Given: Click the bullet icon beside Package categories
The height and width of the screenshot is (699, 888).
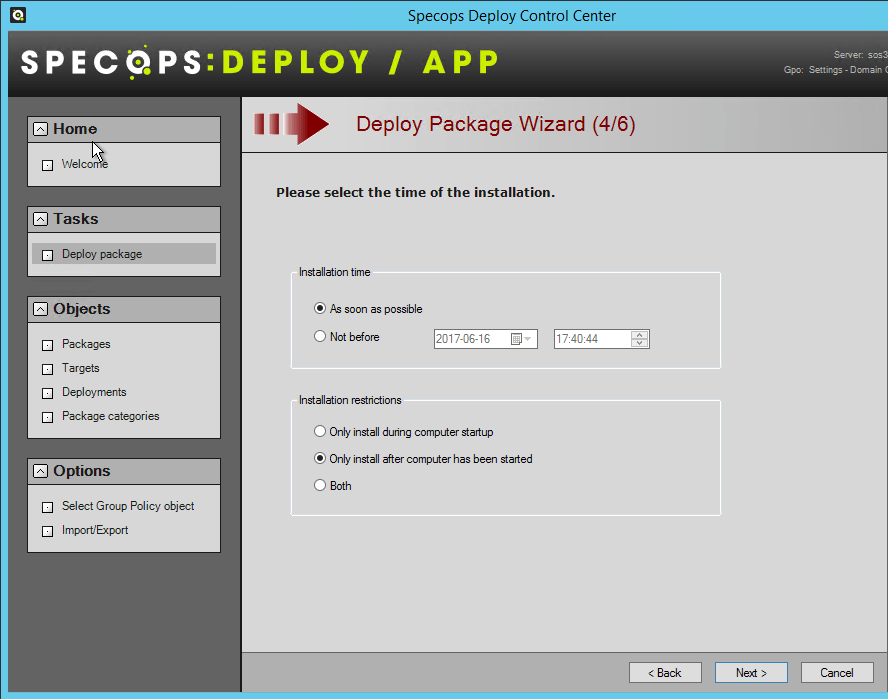Looking at the screenshot, I should click(48, 417).
